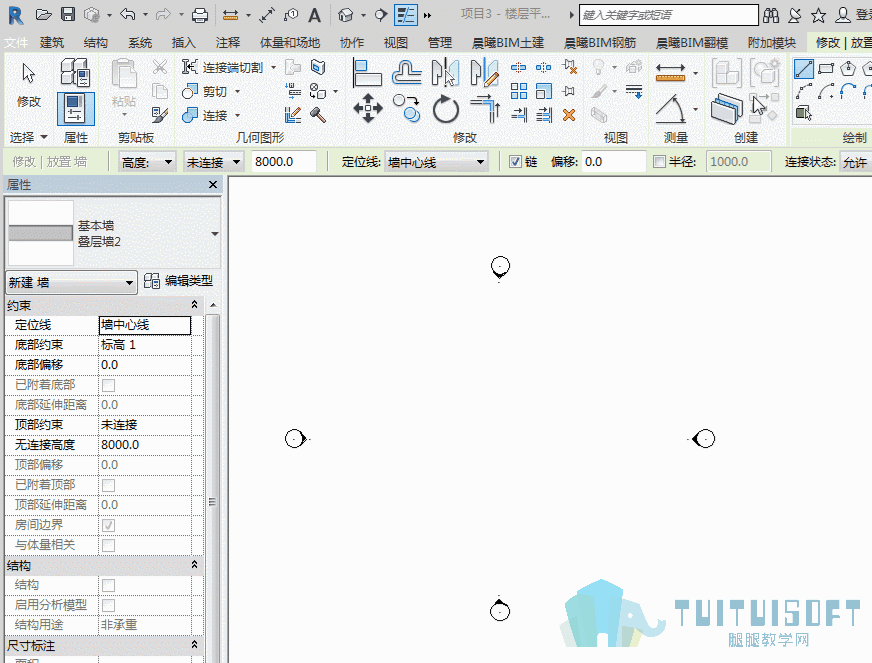Switch to the 注释 ribbon tab

pyautogui.click(x=228, y=42)
